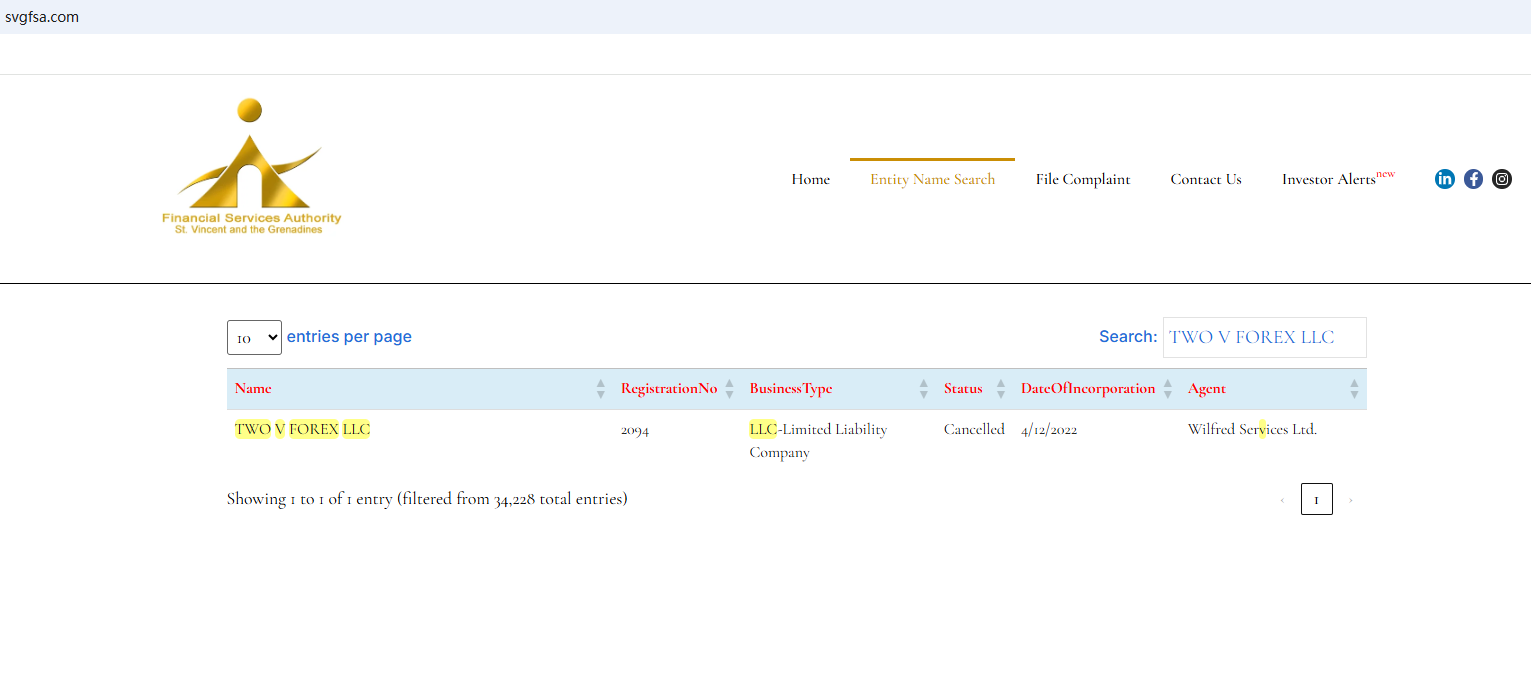Click the Financial Services Authority logo

tap(251, 167)
